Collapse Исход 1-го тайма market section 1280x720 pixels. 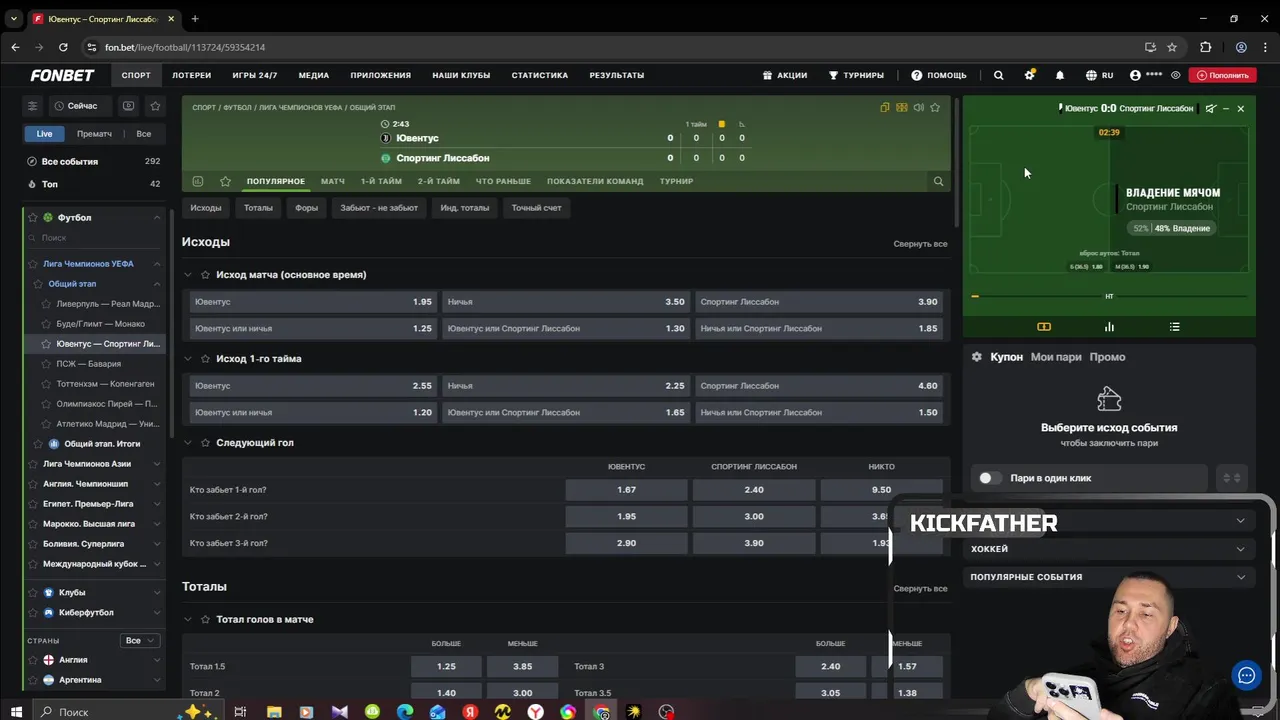pyautogui.click(x=188, y=359)
